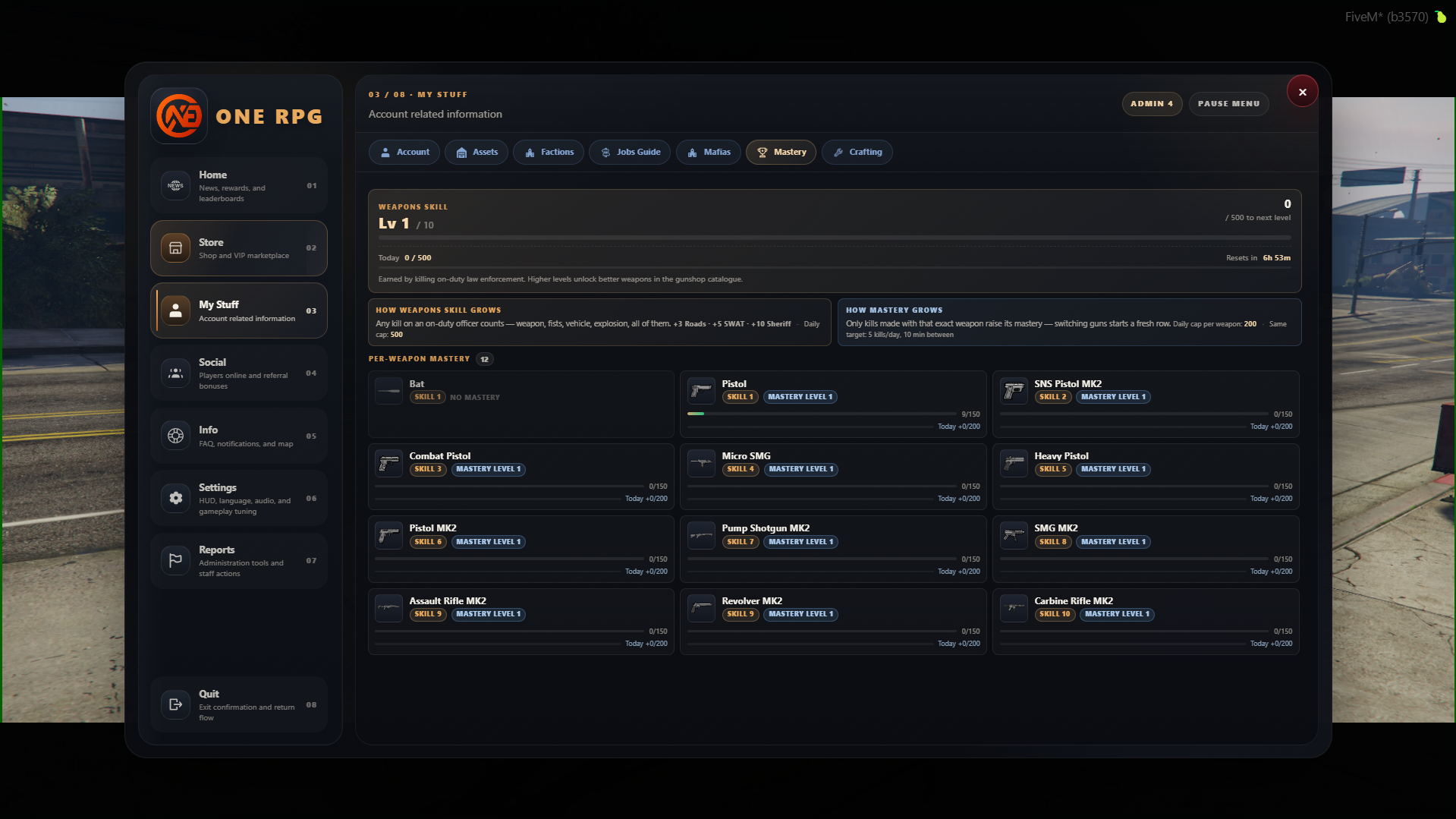
Task: Click the ONE RPG logo icon
Action: pos(179,116)
